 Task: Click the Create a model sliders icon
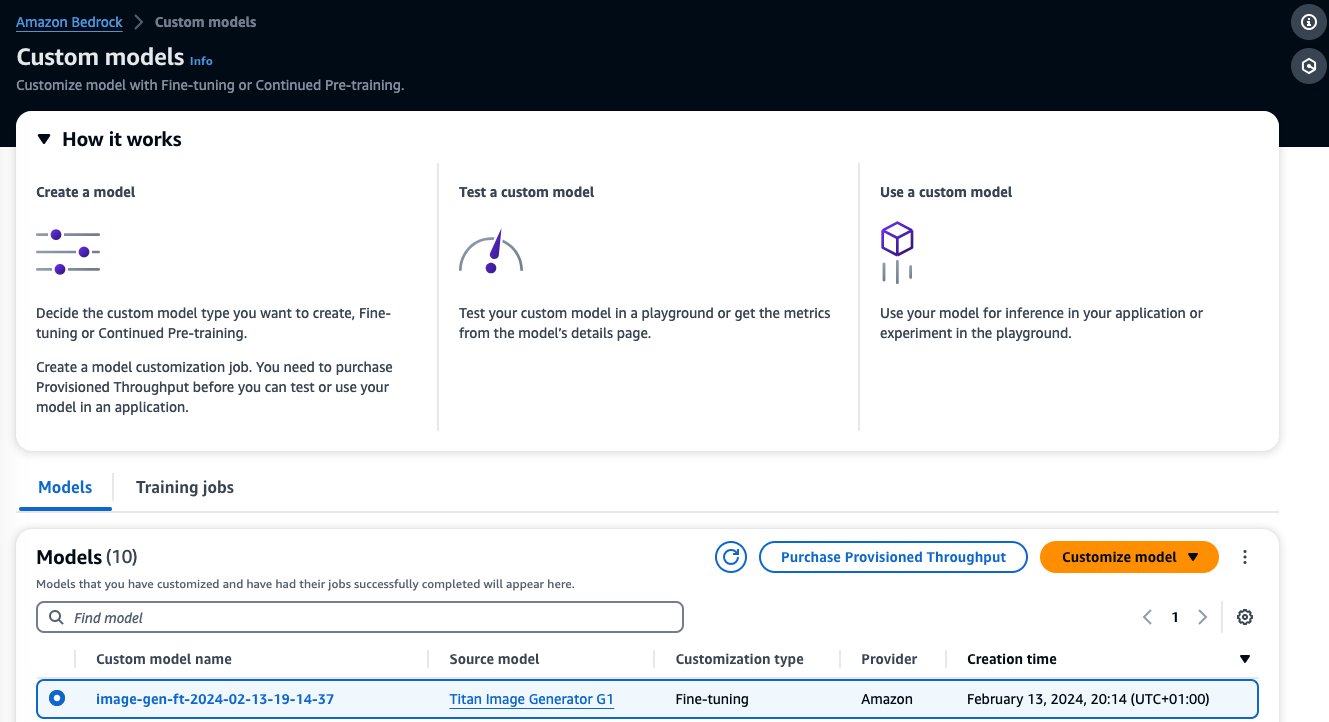(x=68, y=251)
